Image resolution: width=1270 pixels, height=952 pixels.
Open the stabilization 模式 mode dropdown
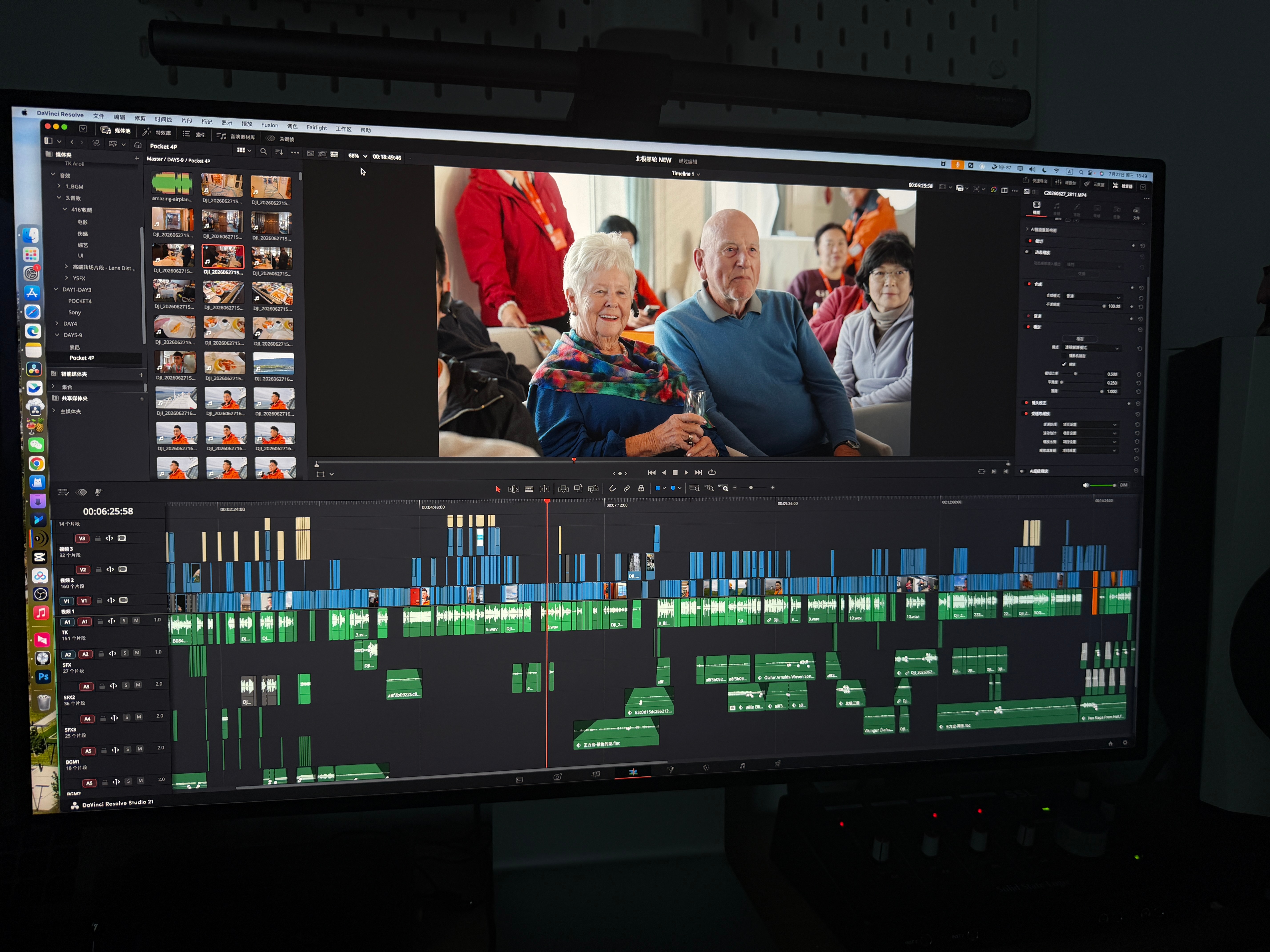click(x=1091, y=348)
